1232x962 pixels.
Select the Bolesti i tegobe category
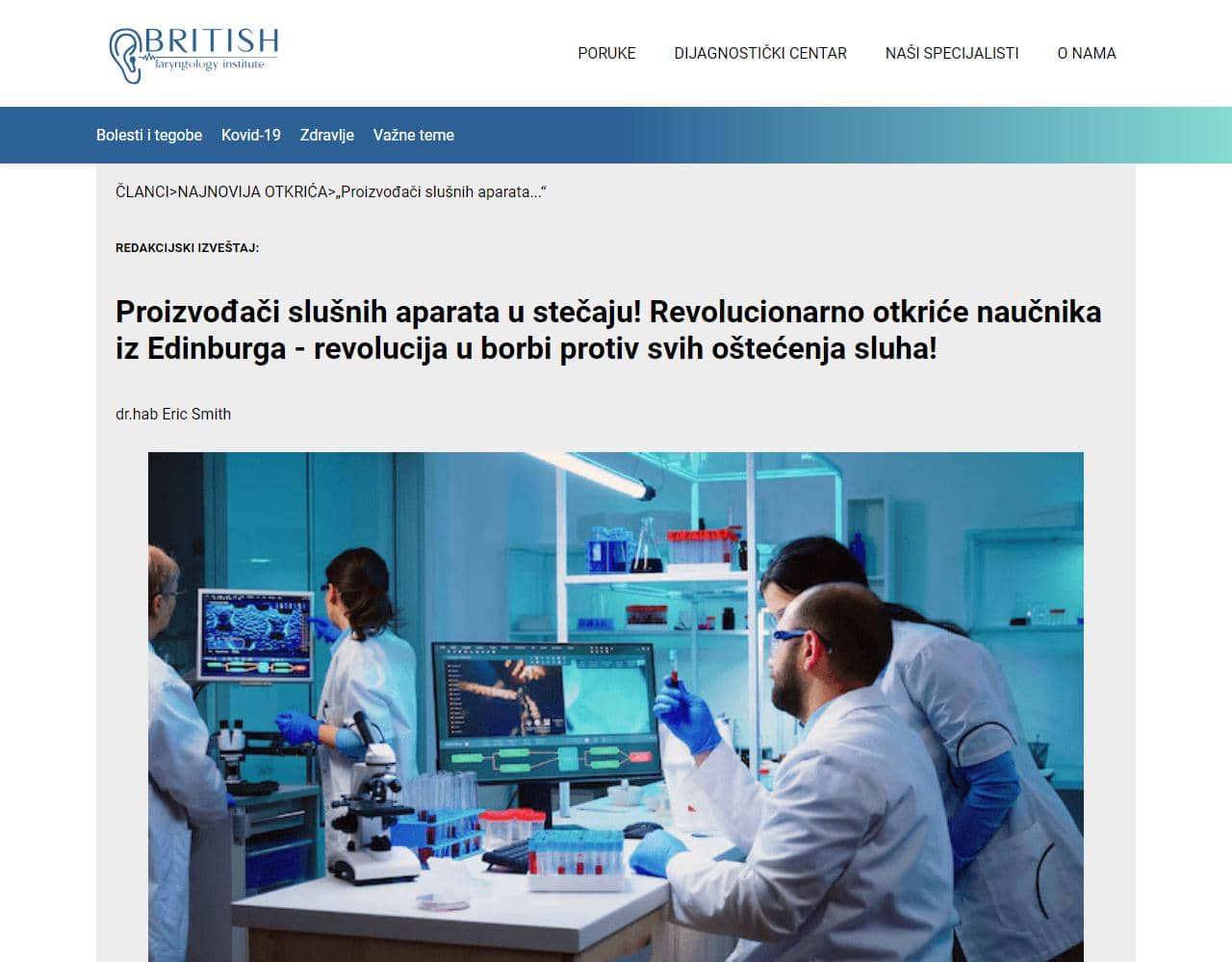(x=148, y=136)
